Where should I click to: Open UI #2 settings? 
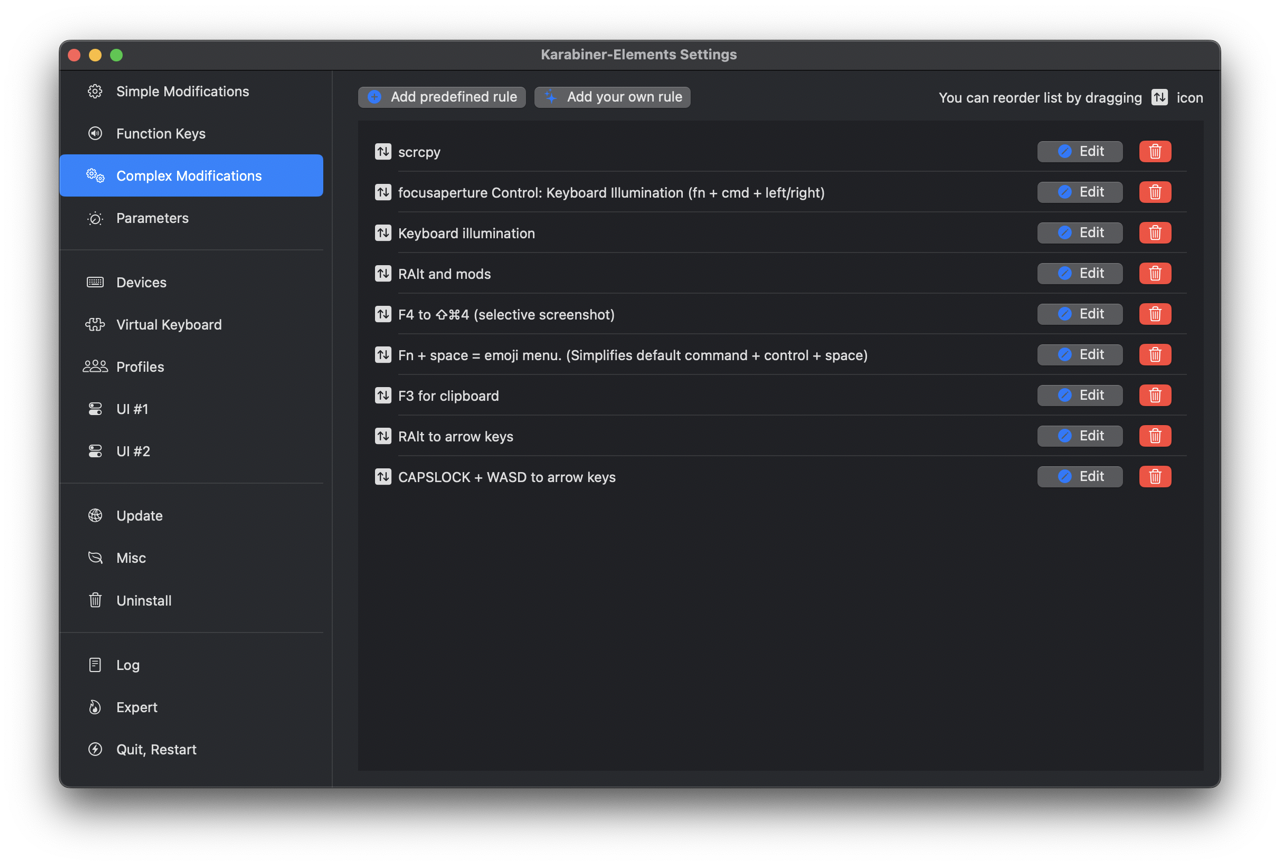click(191, 451)
